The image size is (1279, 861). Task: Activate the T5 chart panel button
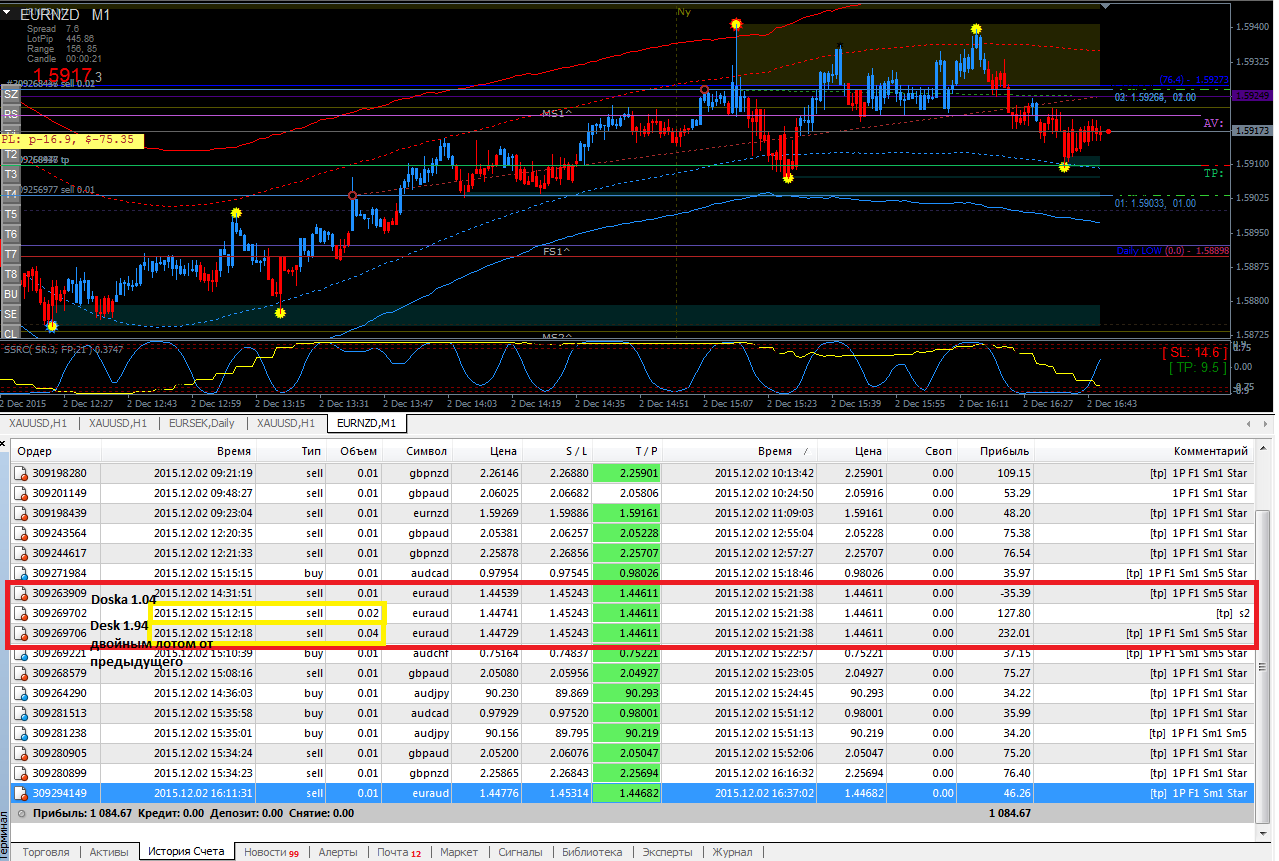[x=10, y=214]
